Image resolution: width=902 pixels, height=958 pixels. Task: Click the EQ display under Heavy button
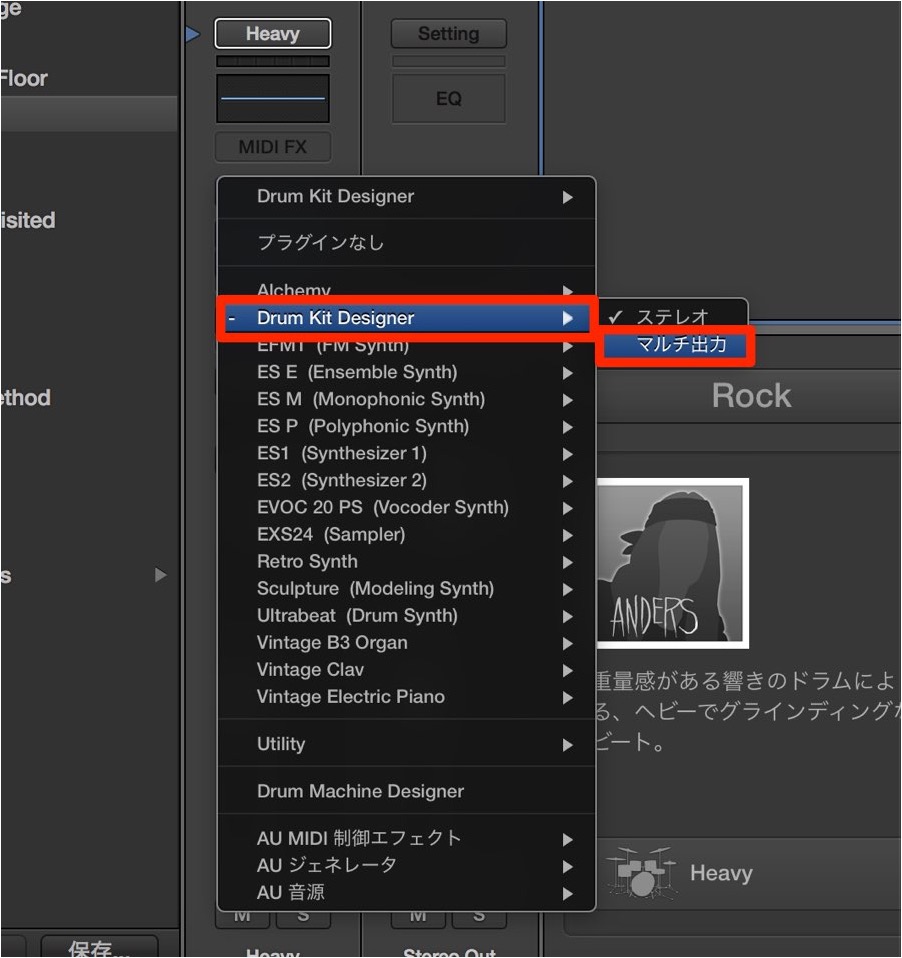273,98
